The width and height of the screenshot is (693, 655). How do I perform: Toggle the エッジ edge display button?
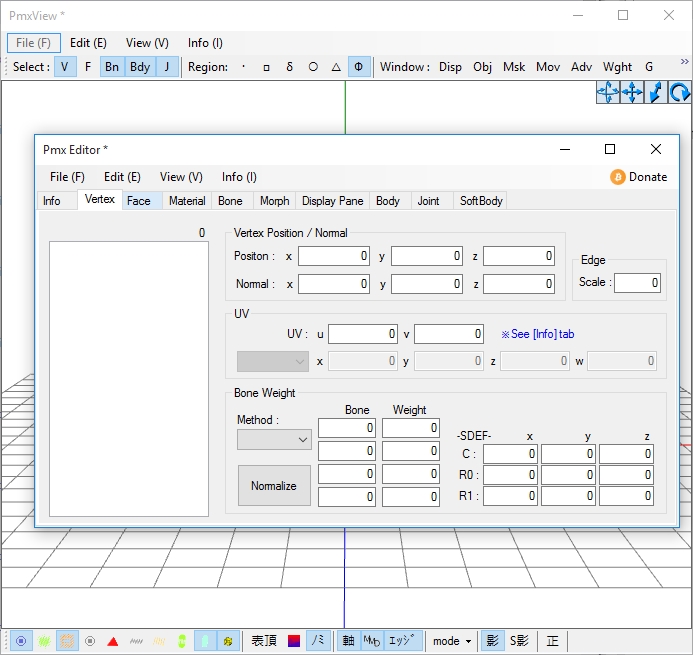click(x=403, y=641)
